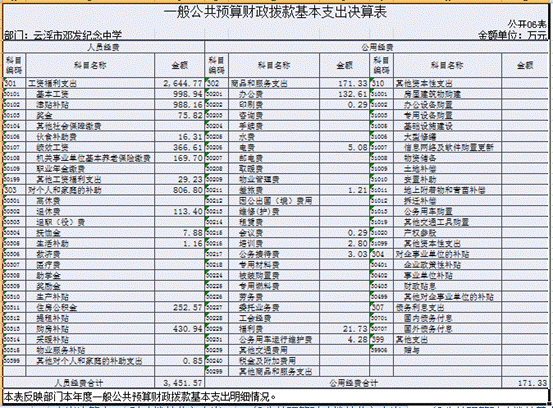Select the 购房补贴 amount 430.94
Screen dimensions: 553x408
180,329
